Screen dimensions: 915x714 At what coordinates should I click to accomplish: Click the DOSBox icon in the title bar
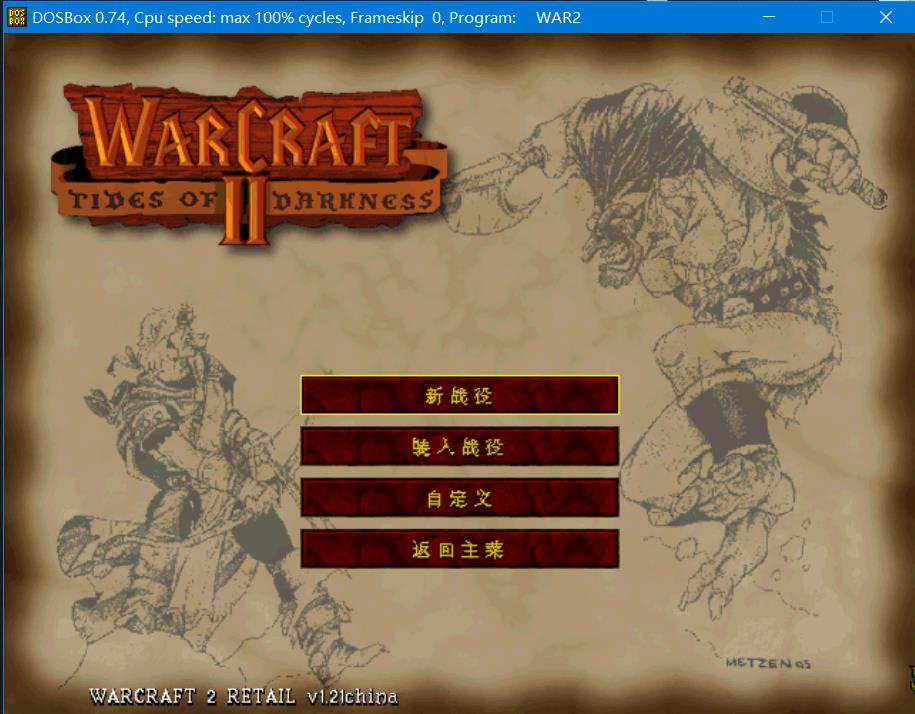[16, 18]
